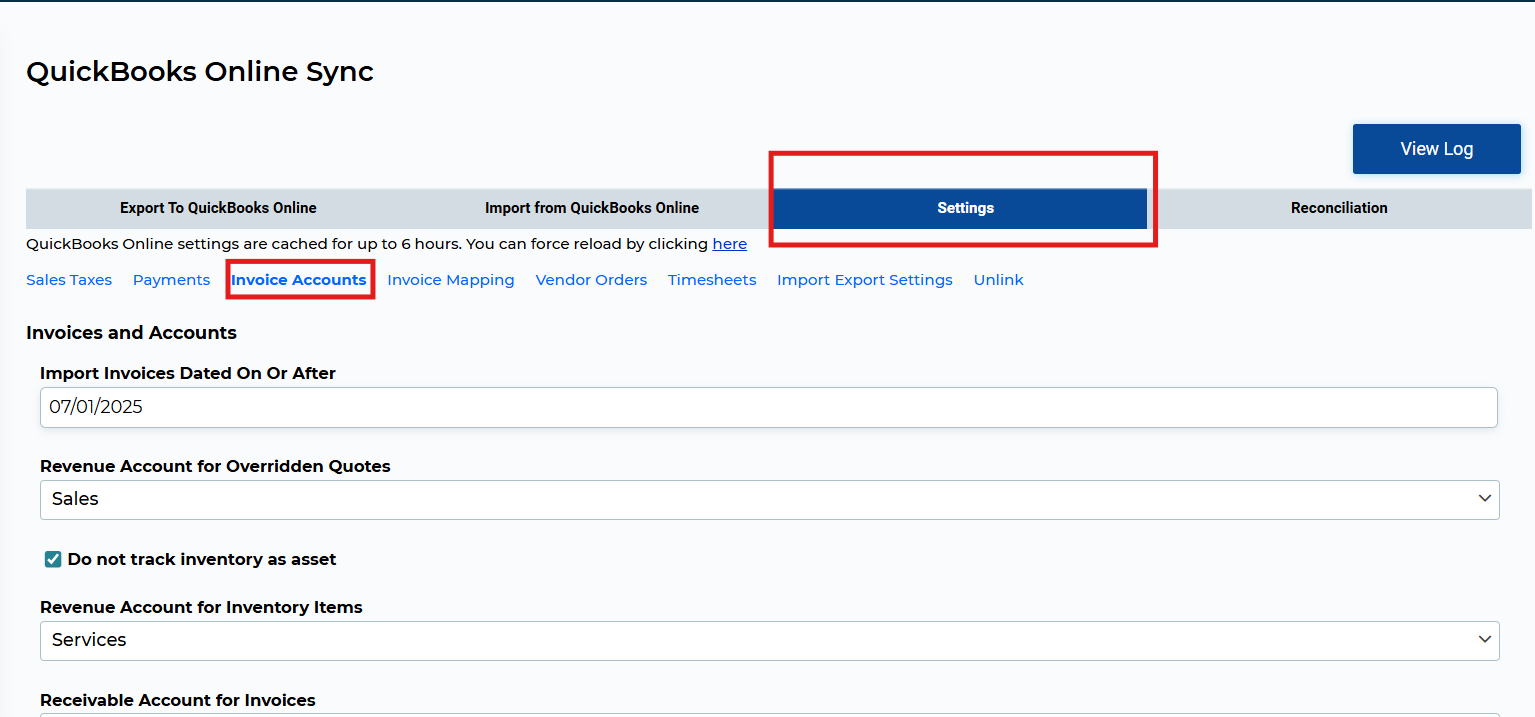Open the Timesheets settings link
Viewport: 1535px width, 717px height.
tap(712, 280)
